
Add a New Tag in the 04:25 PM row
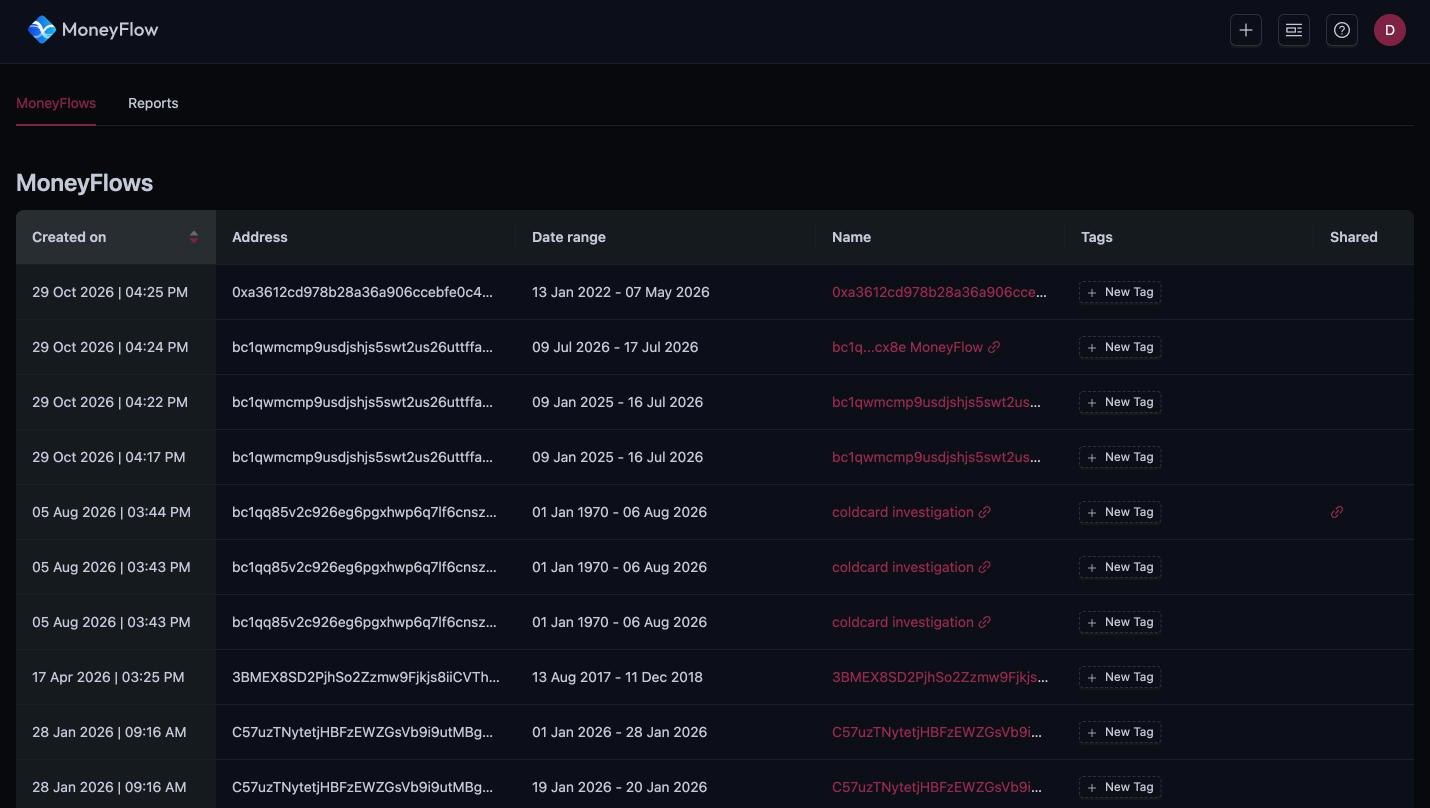point(1120,292)
